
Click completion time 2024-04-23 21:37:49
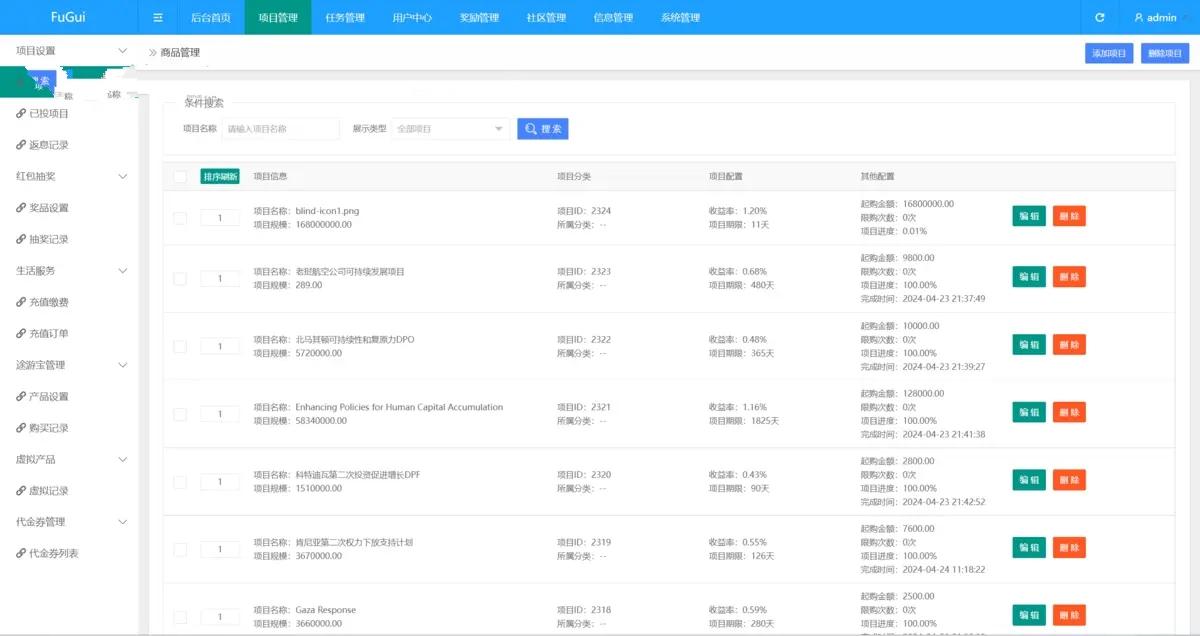coord(944,298)
